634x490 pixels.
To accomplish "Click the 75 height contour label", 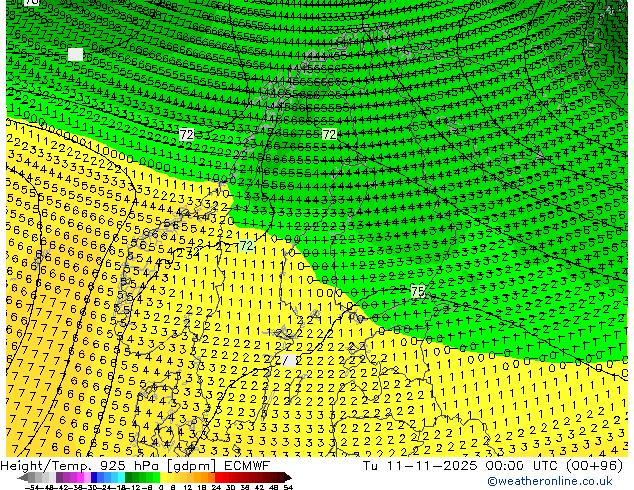I will [418, 291].
